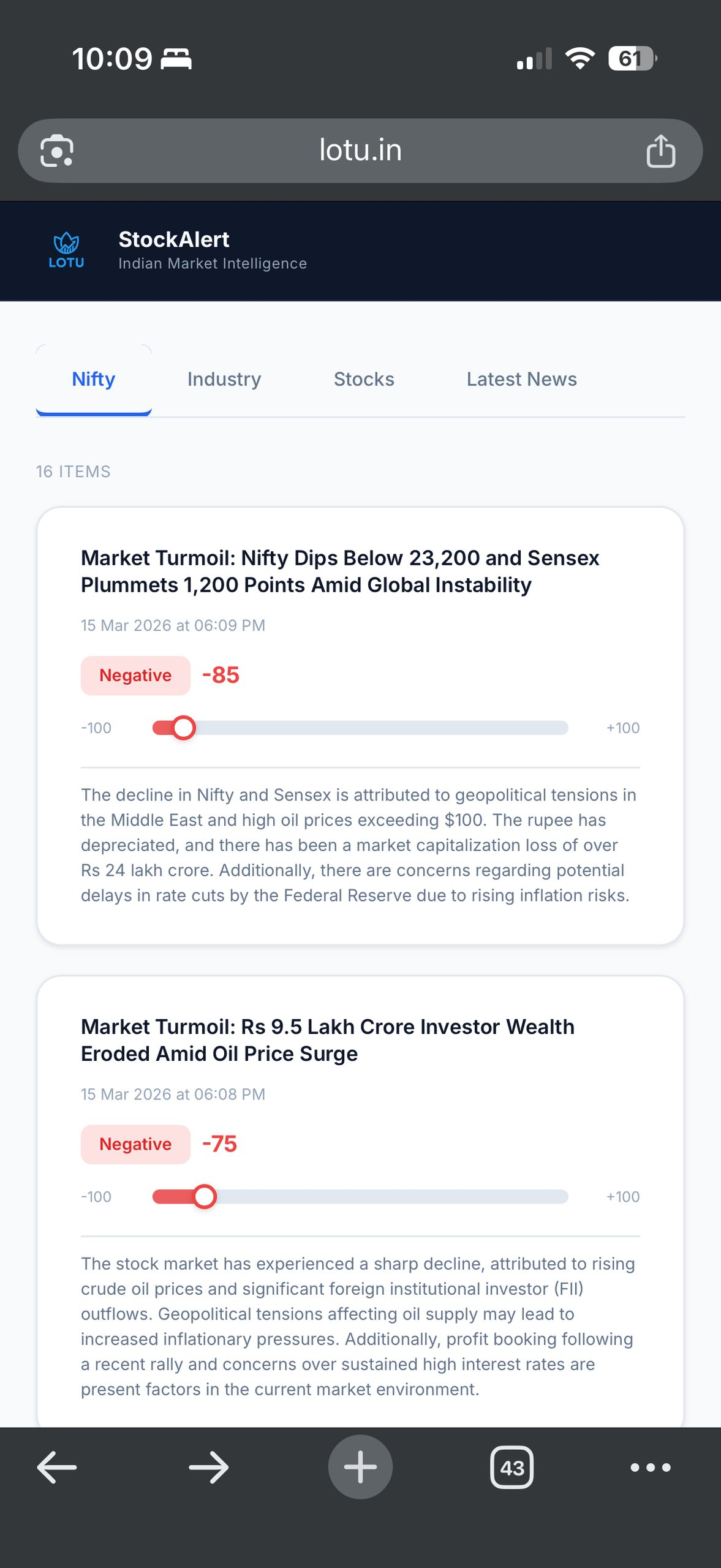This screenshot has width=721, height=1568.
Task: Open the Latest News tab
Action: [x=521, y=379]
